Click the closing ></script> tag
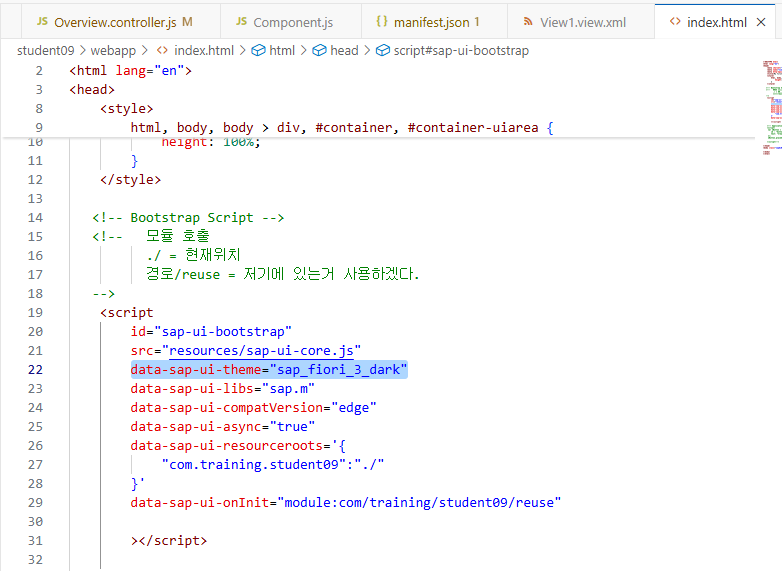 click(x=169, y=541)
